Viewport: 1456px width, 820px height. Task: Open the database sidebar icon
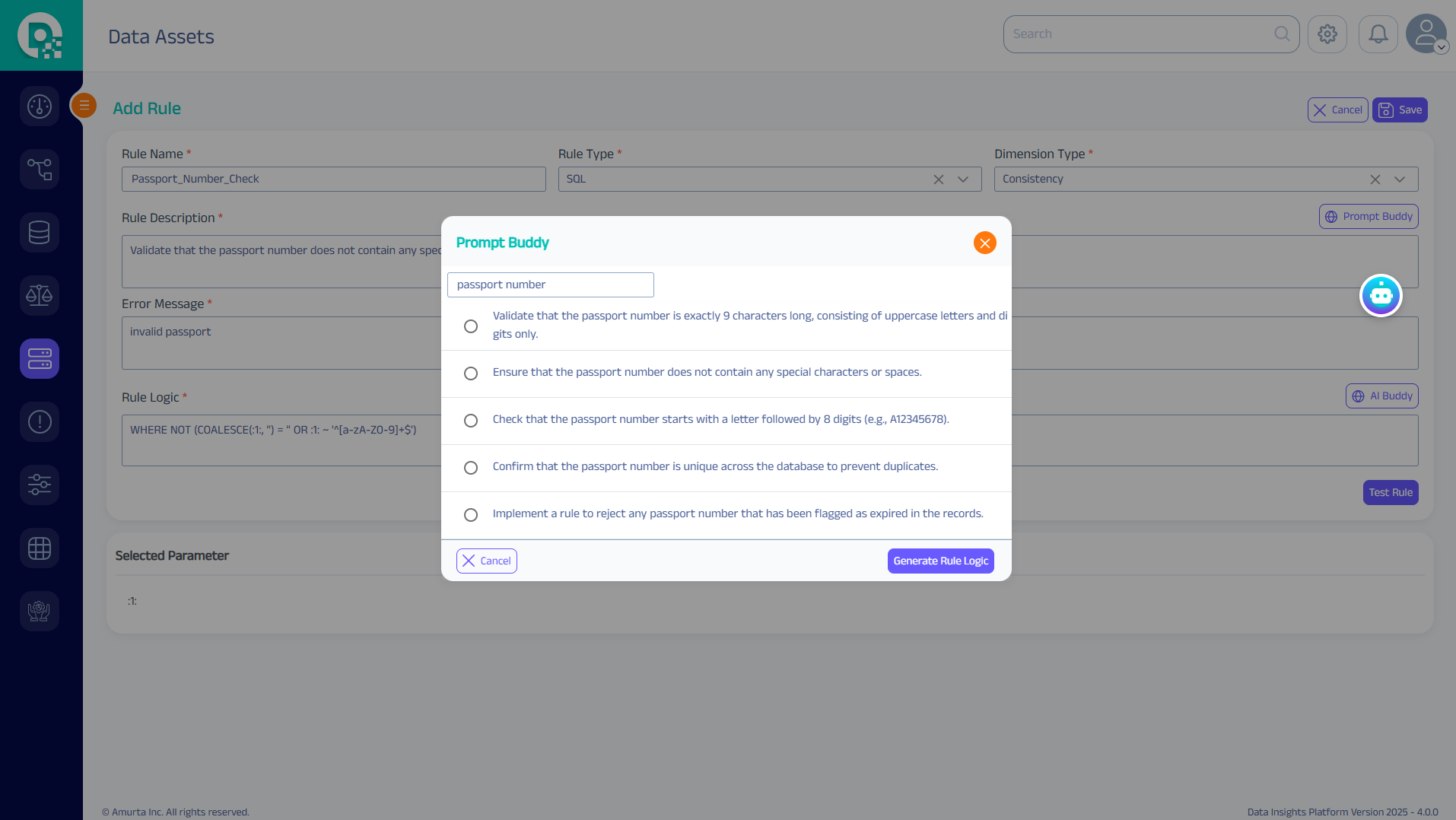tap(40, 232)
